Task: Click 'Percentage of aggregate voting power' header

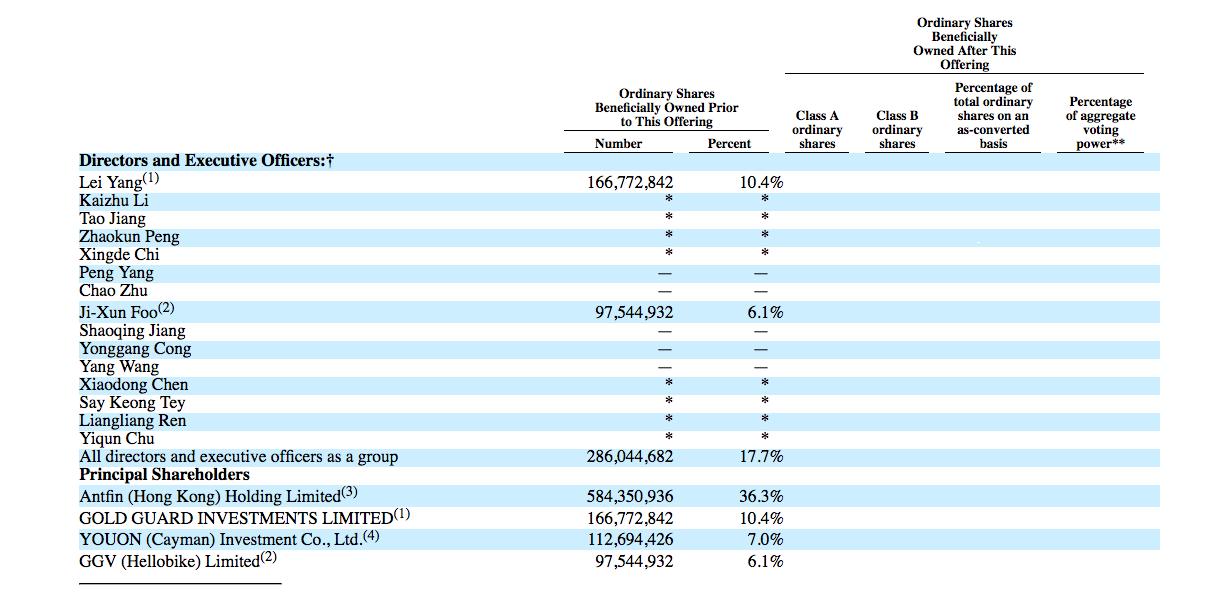Action: coord(1100,123)
